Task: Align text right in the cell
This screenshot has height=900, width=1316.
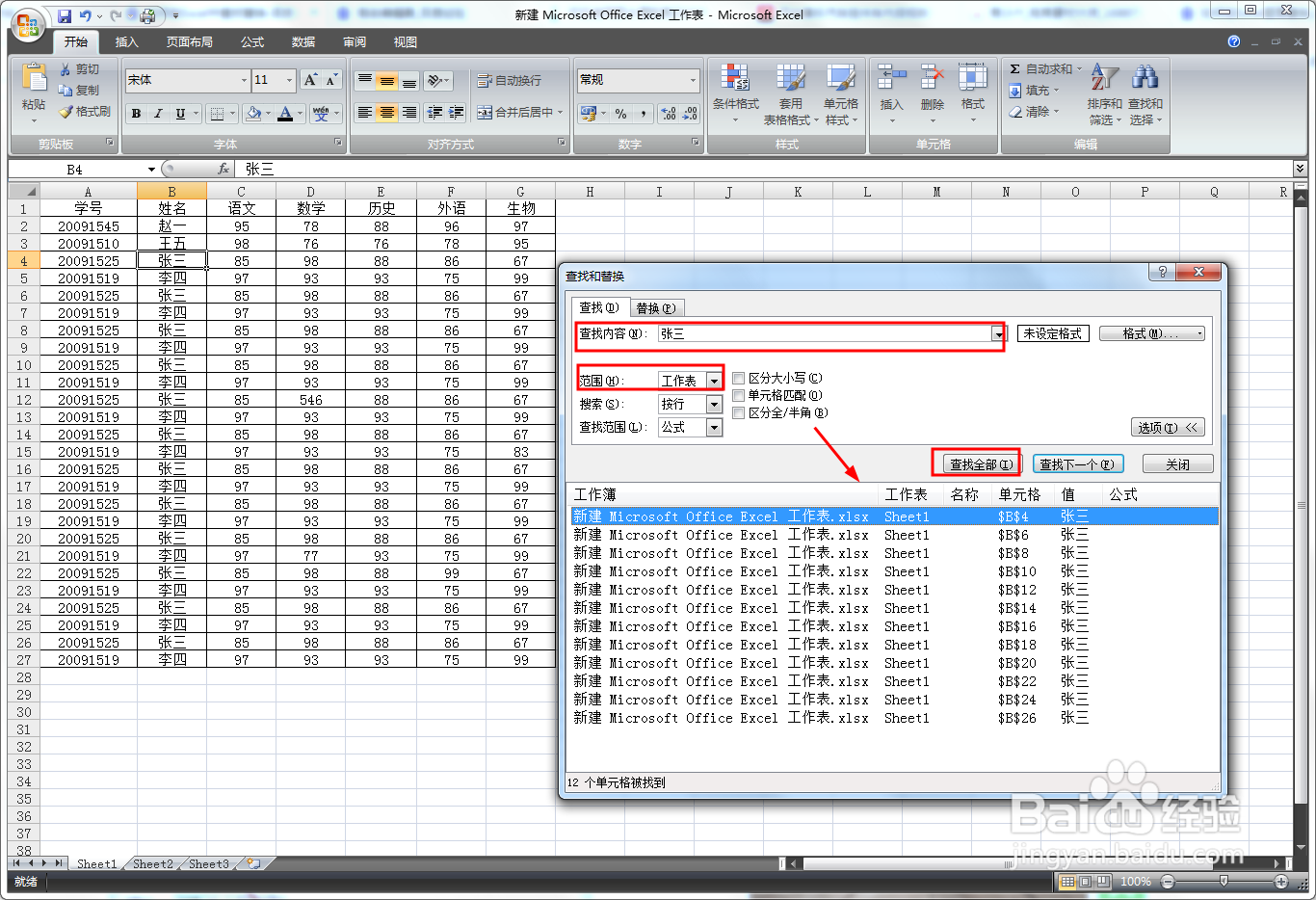Action: click(409, 113)
